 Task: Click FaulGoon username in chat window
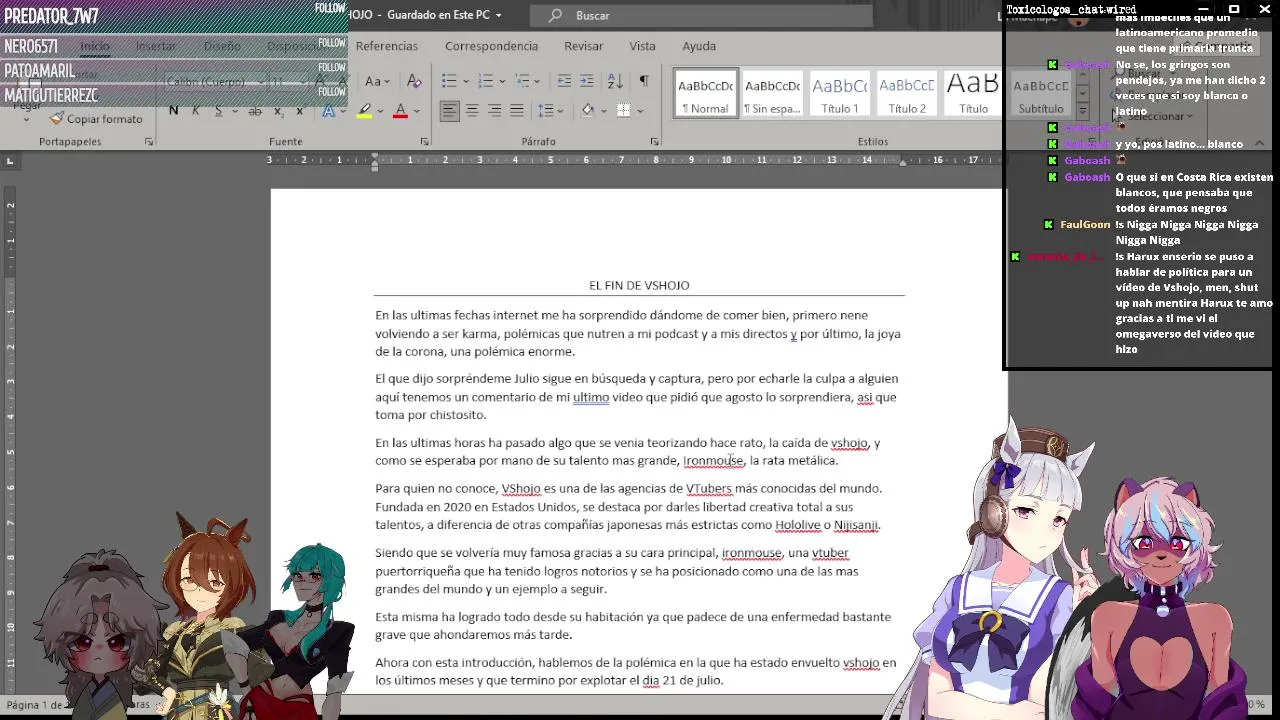(x=1085, y=225)
